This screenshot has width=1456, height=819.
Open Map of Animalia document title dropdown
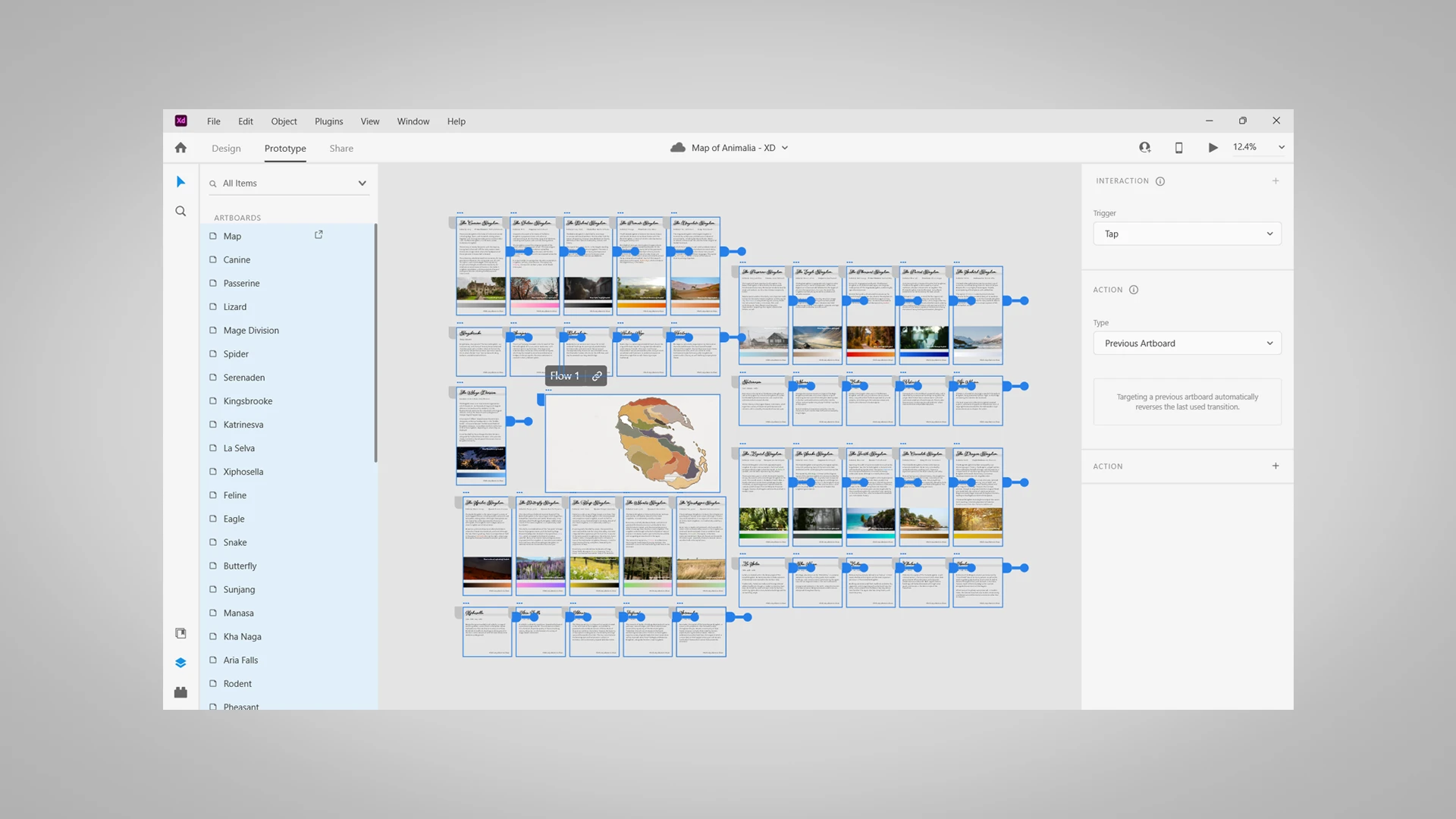[x=786, y=147]
